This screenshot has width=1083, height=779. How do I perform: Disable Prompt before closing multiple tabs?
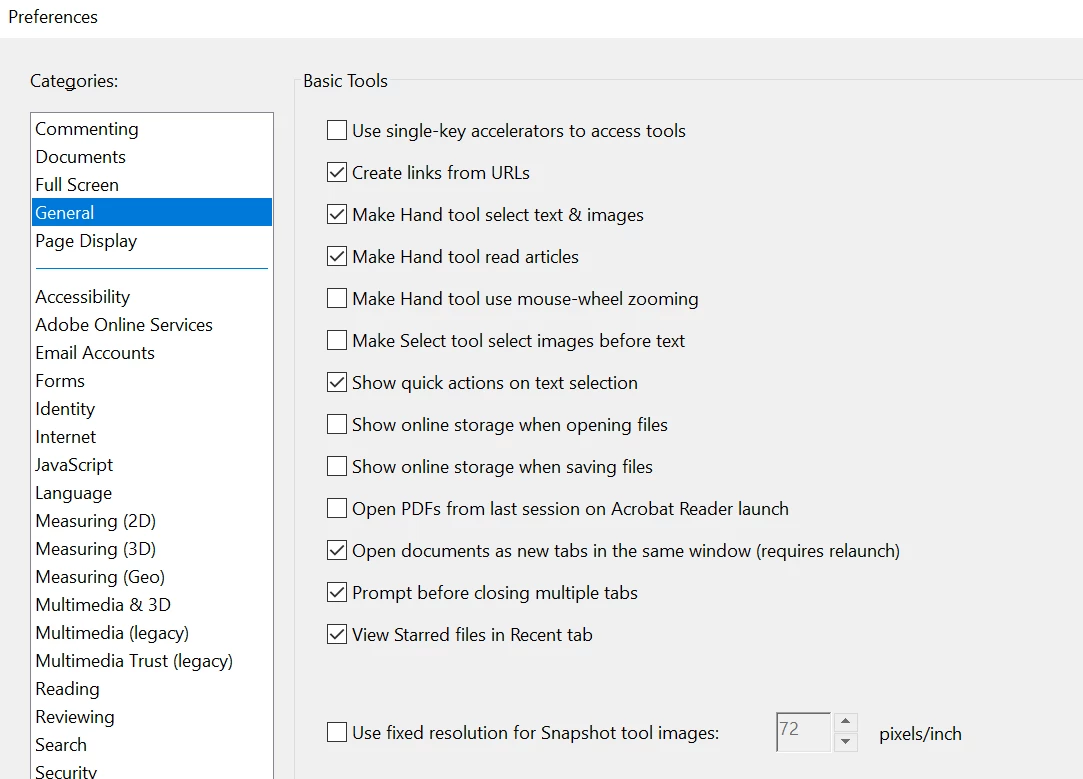click(337, 593)
